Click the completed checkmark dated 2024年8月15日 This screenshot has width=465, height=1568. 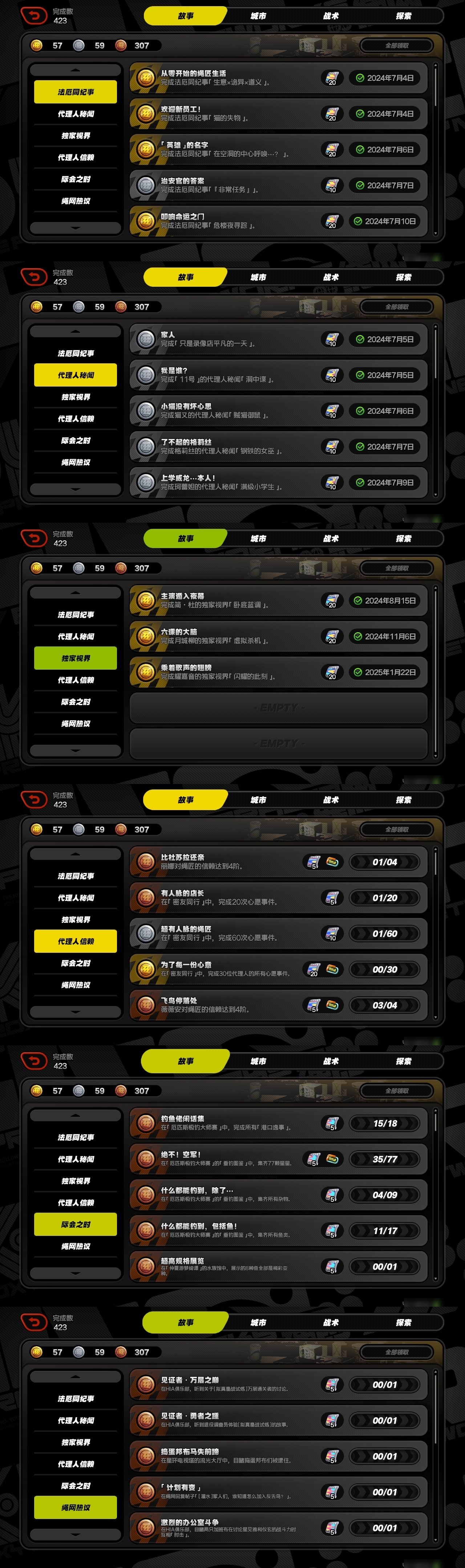(x=358, y=600)
